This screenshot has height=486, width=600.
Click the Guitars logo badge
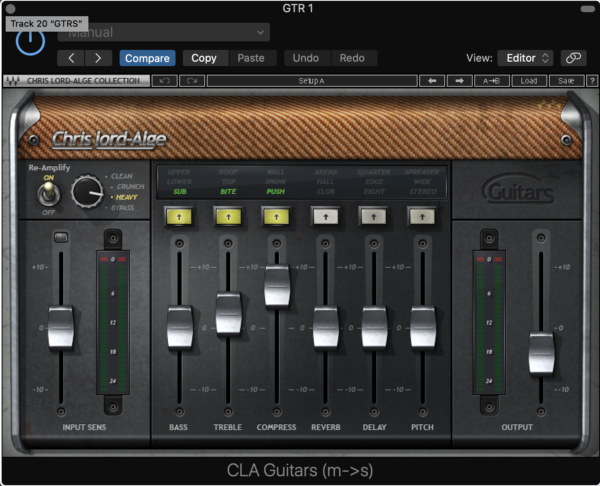pyautogui.click(x=518, y=189)
